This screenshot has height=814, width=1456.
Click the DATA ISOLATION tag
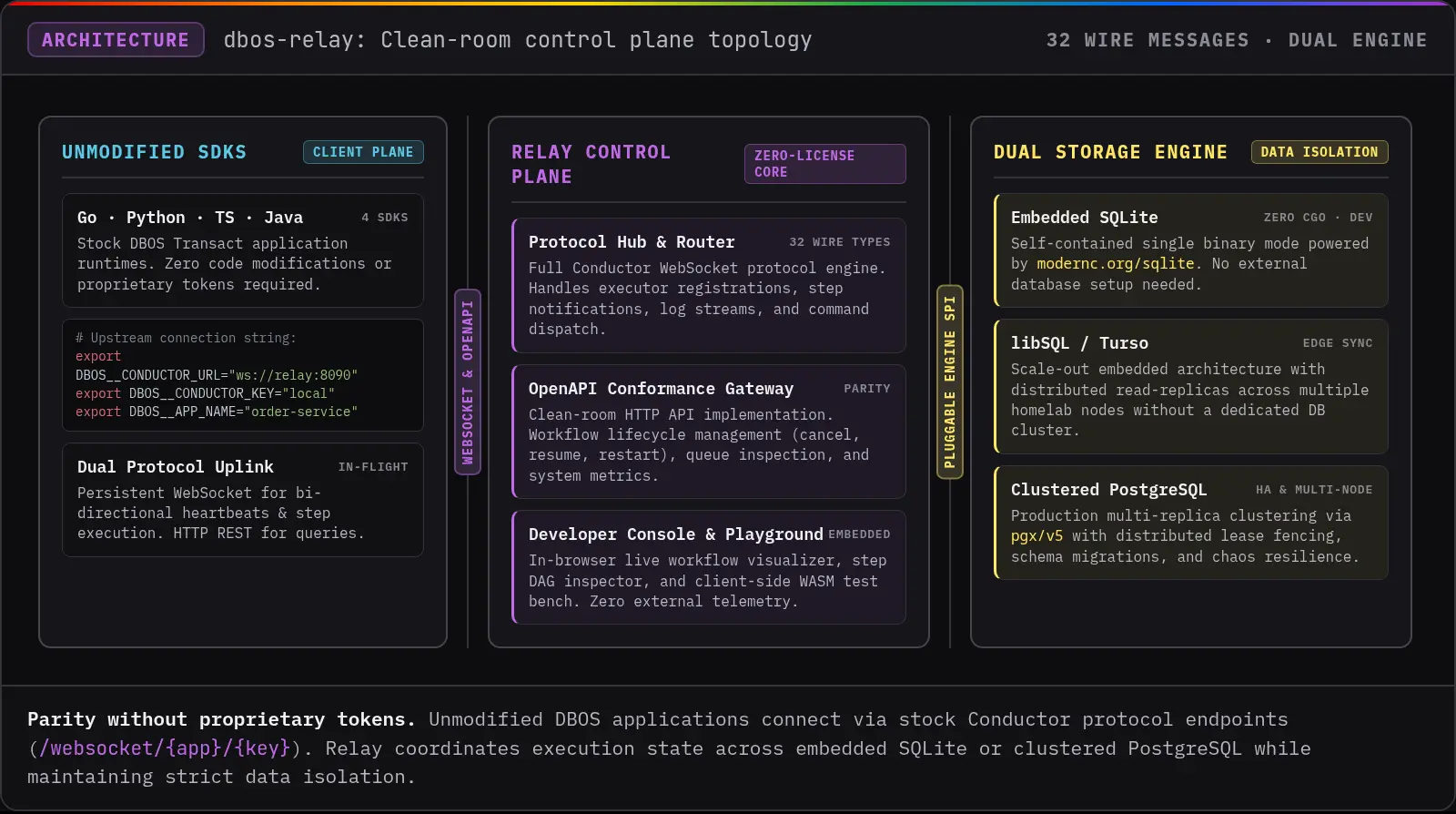point(1319,152)
